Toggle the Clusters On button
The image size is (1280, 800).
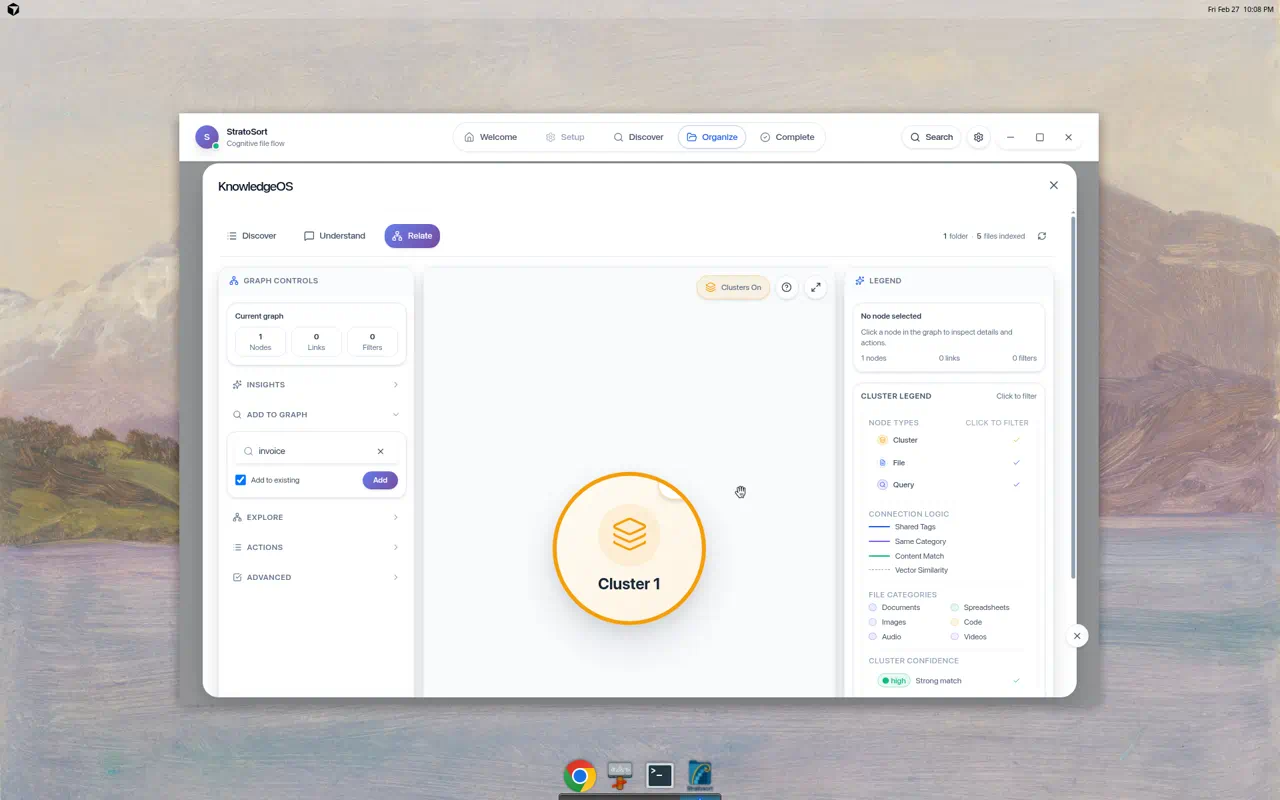(733, 287)
